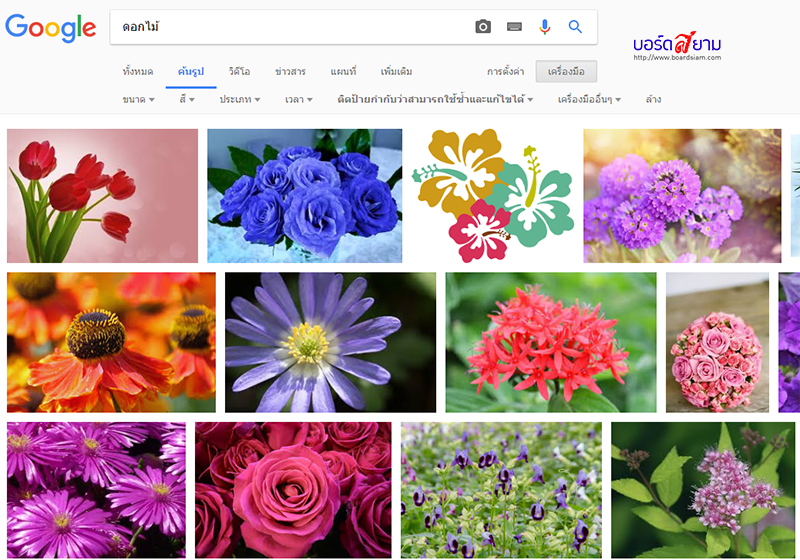
Task: Click ล้าง to clear filters
Action: coord(653,100)
